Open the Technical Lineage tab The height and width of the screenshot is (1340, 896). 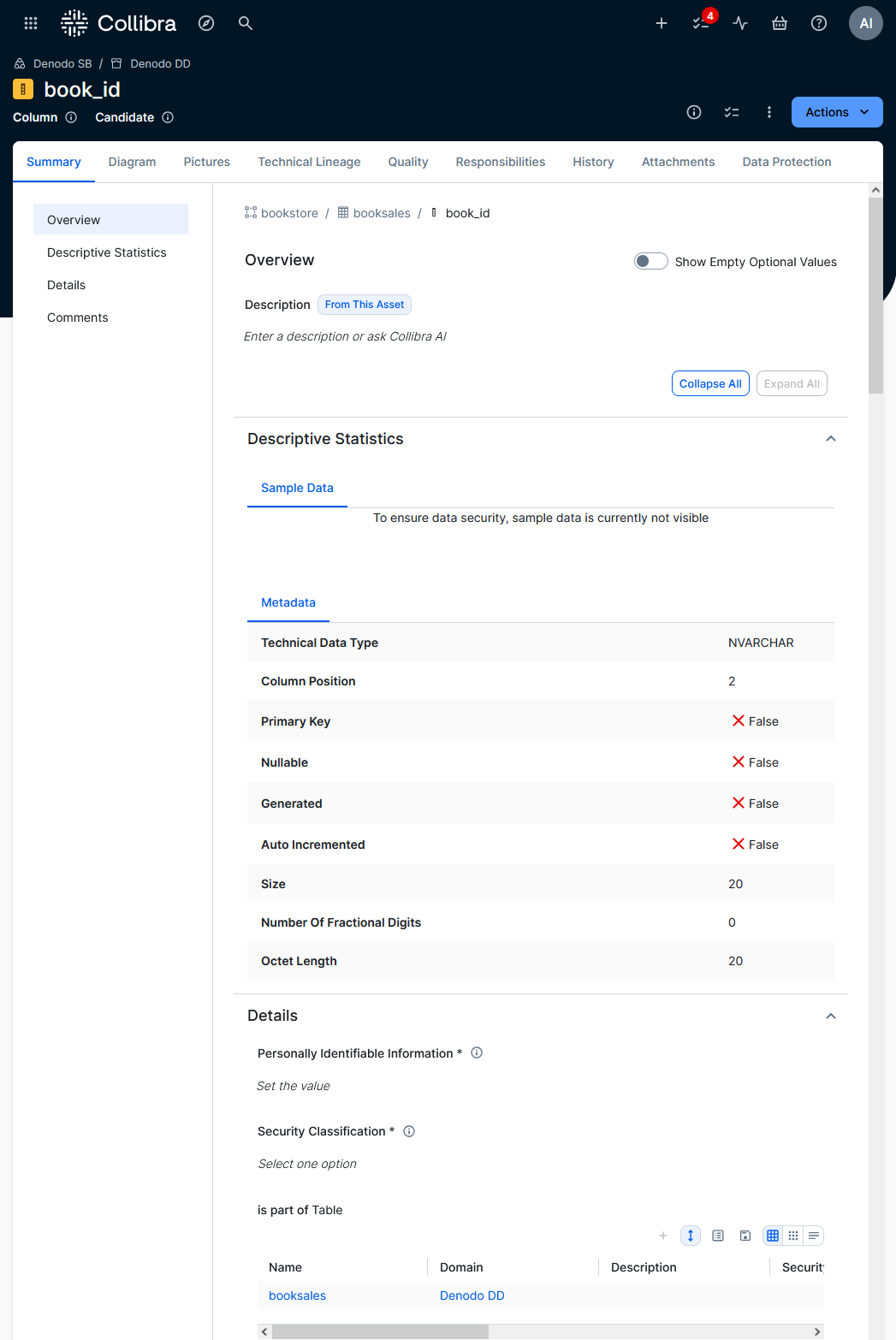click(309, 162)
